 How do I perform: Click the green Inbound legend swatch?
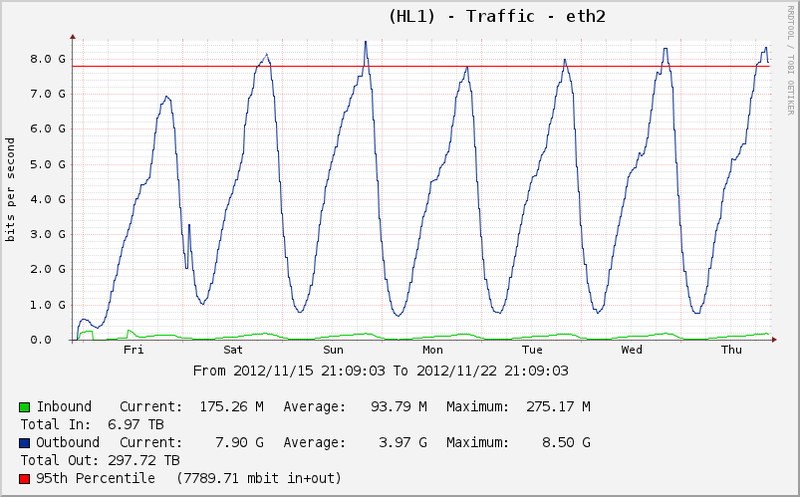coord(24,407)
